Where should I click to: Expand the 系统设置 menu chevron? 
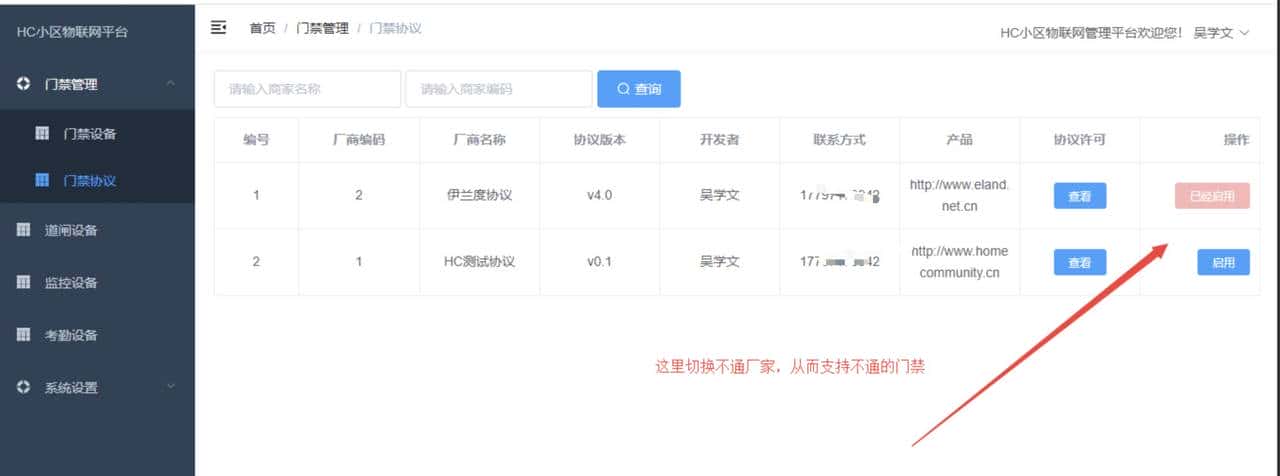point(171,387)
